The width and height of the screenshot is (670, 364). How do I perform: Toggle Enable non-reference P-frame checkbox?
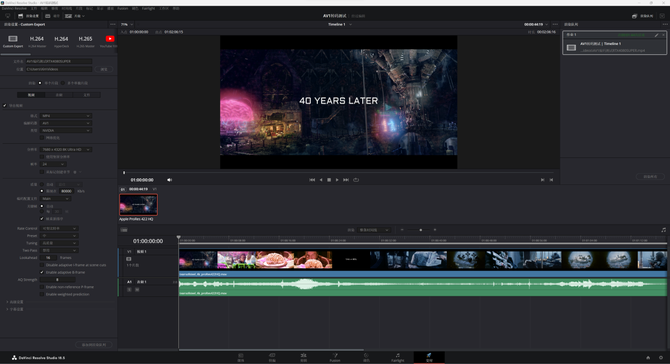tap(42, 287)
